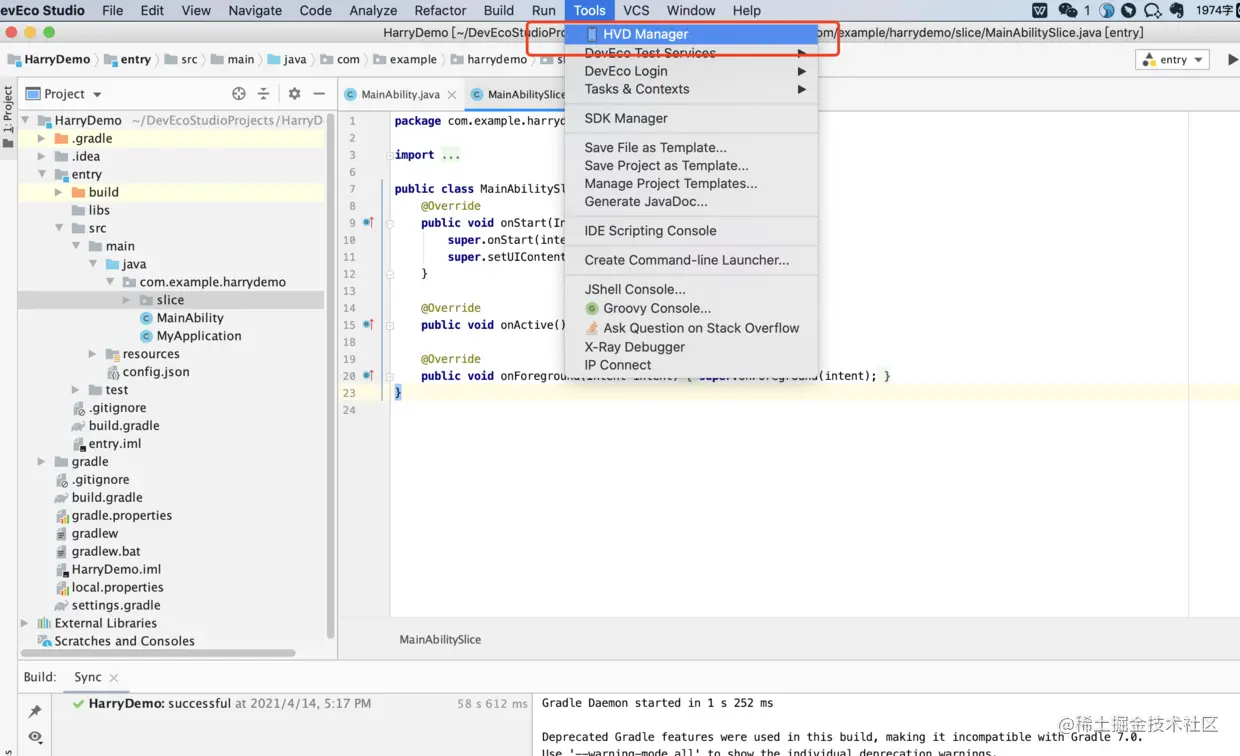Open IDE Scripting Console
This screenshot has height=756, width=1240.
692,230
